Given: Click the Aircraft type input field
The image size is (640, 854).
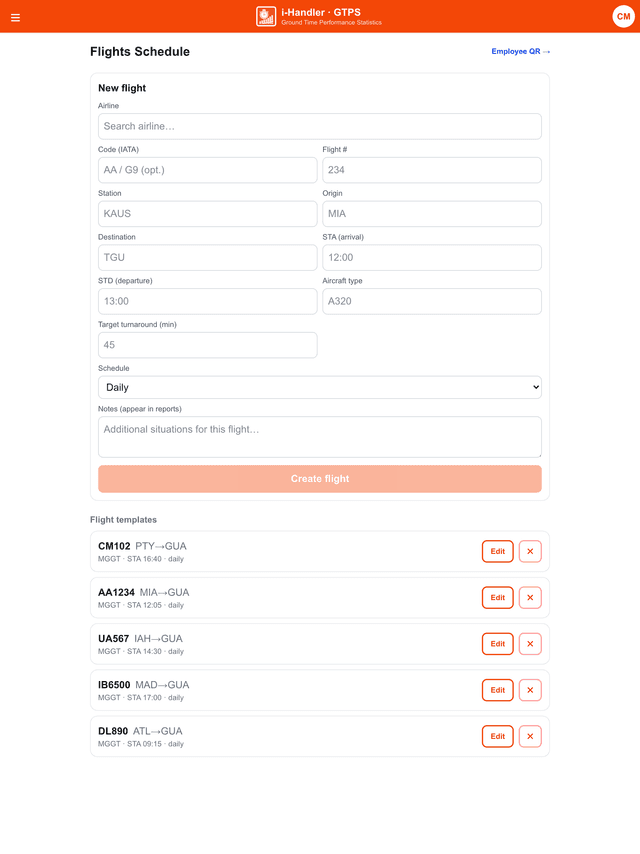Looking at the screenshot, I should point(432,301).
